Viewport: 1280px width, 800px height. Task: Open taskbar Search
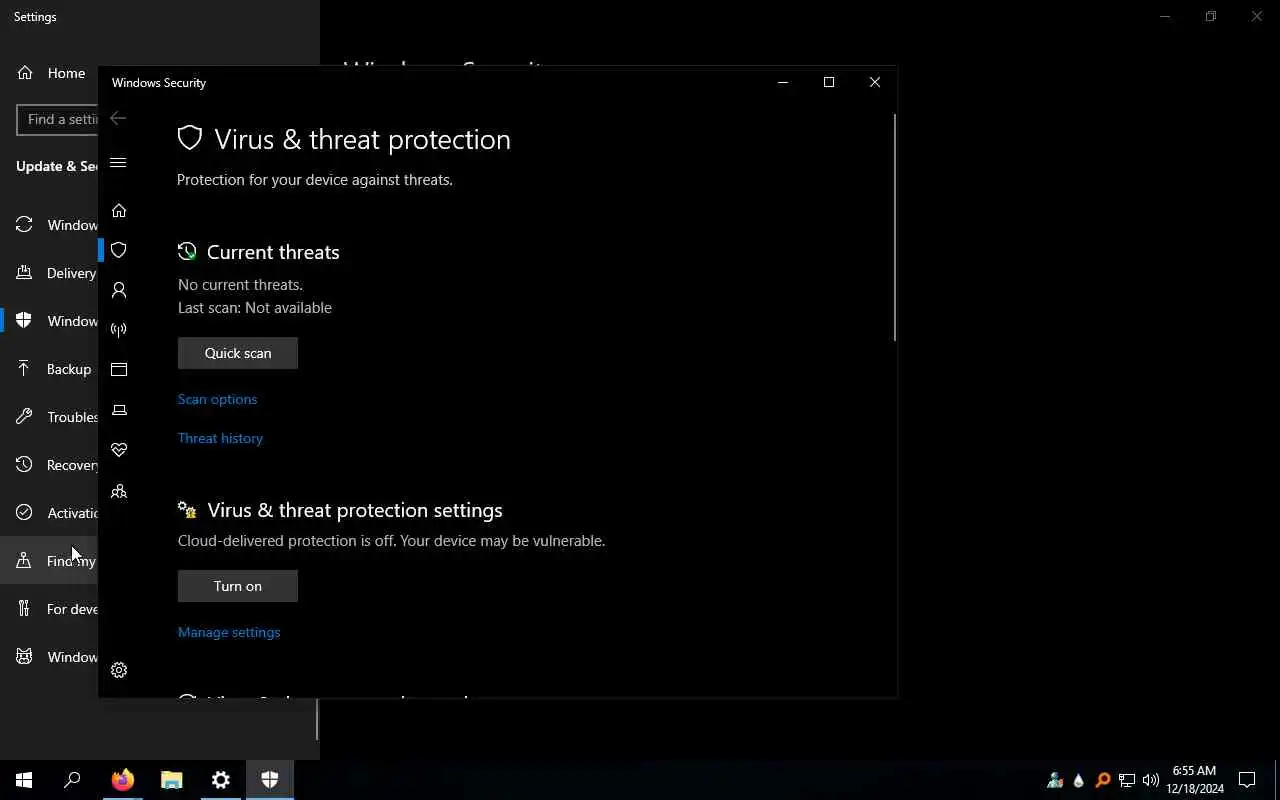click(72, 780)
